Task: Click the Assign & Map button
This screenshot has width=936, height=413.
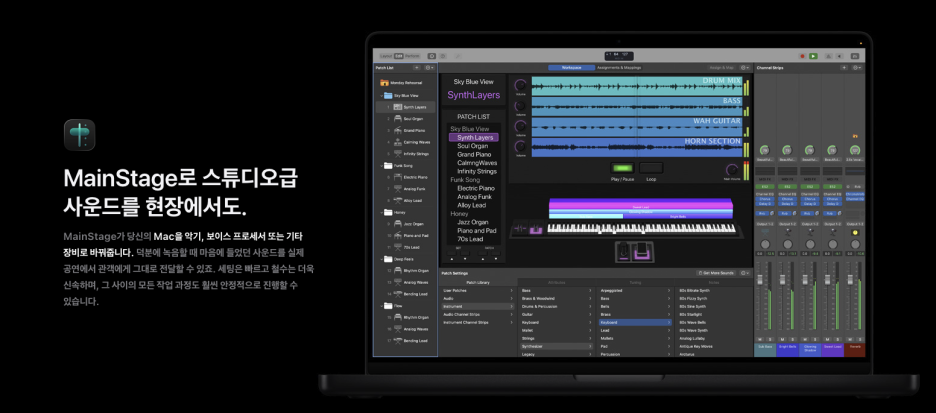Action: (722, 68)
